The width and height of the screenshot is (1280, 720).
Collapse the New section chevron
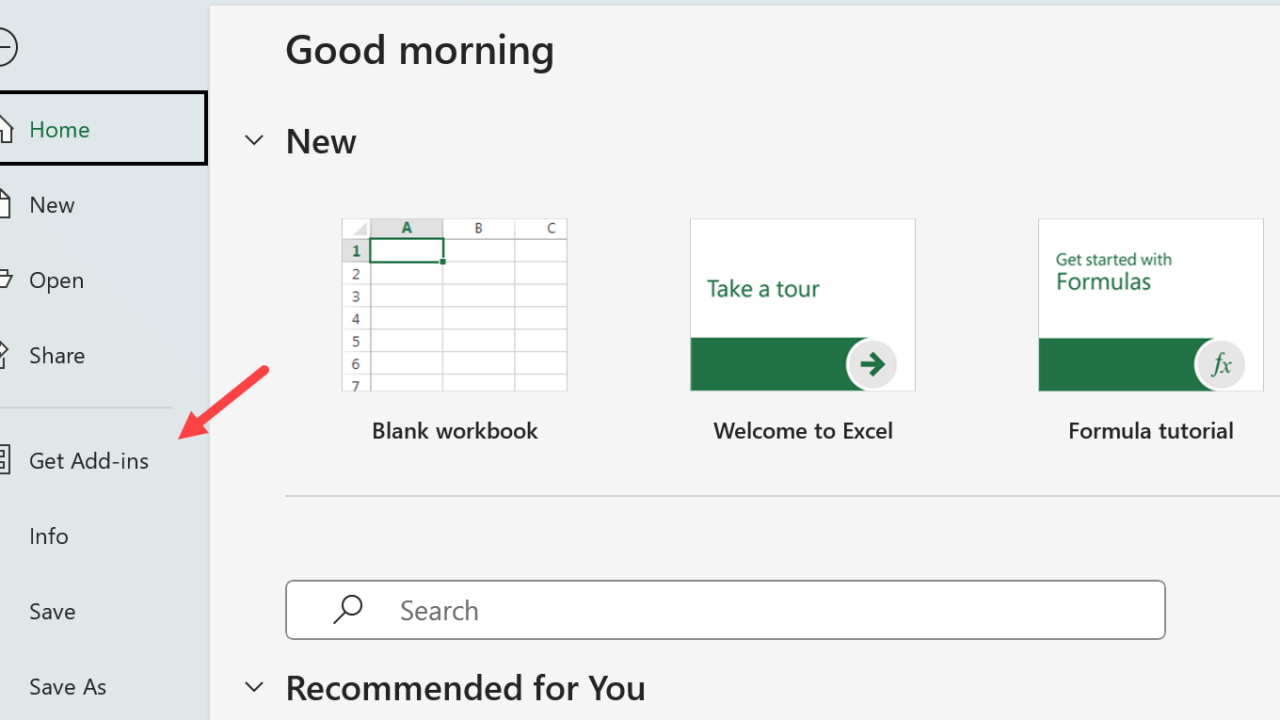click(255, 141)
